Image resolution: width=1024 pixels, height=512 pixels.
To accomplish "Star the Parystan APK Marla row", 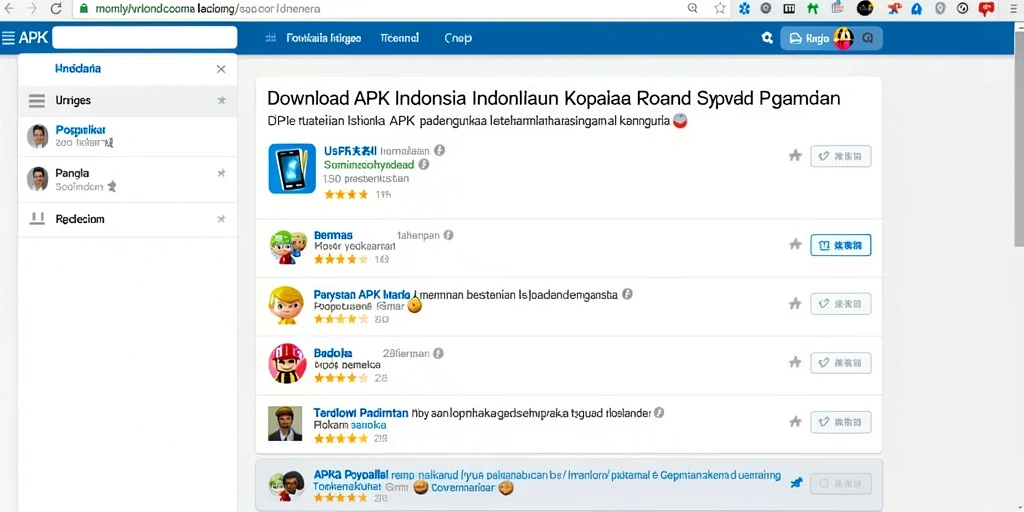I will click(x=795, y=304).
